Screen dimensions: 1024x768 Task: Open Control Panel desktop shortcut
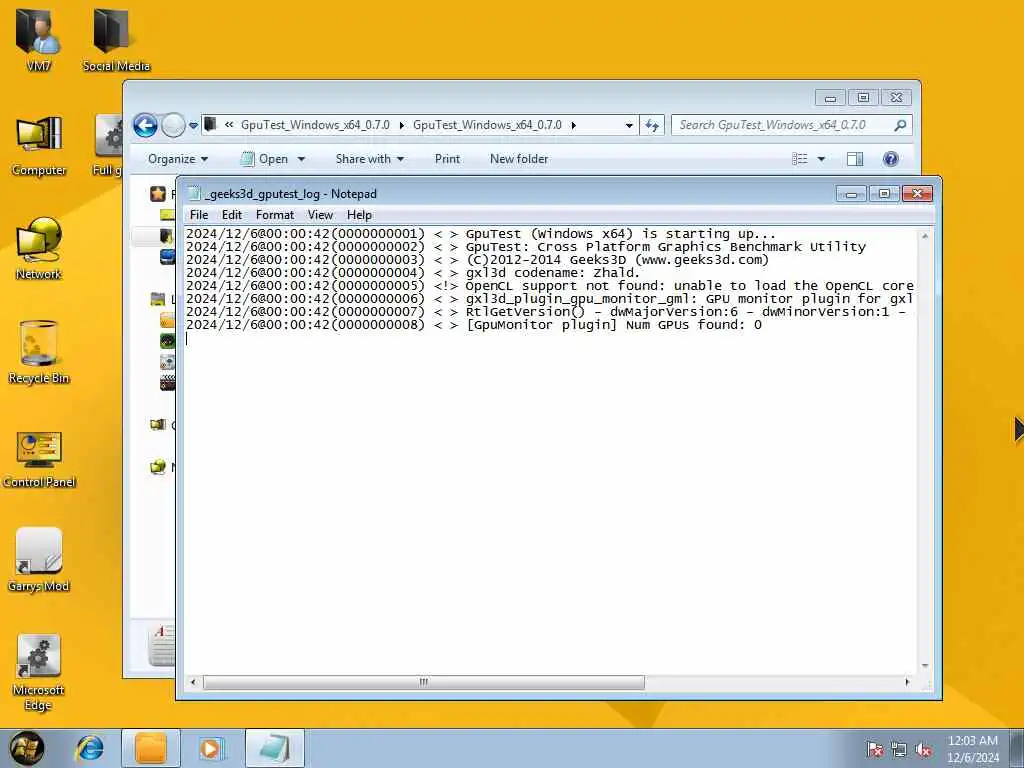[x=39, y=457]
